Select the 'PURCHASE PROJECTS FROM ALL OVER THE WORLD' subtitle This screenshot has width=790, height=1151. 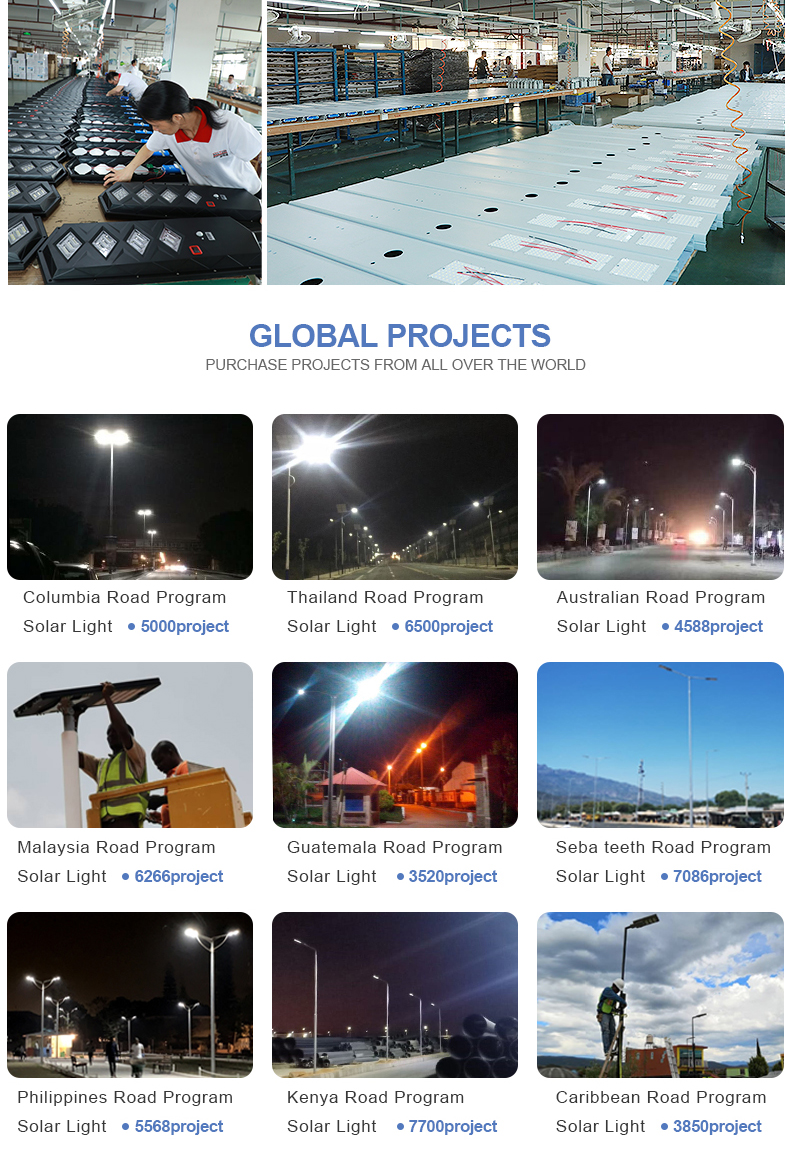coord(395,365)
